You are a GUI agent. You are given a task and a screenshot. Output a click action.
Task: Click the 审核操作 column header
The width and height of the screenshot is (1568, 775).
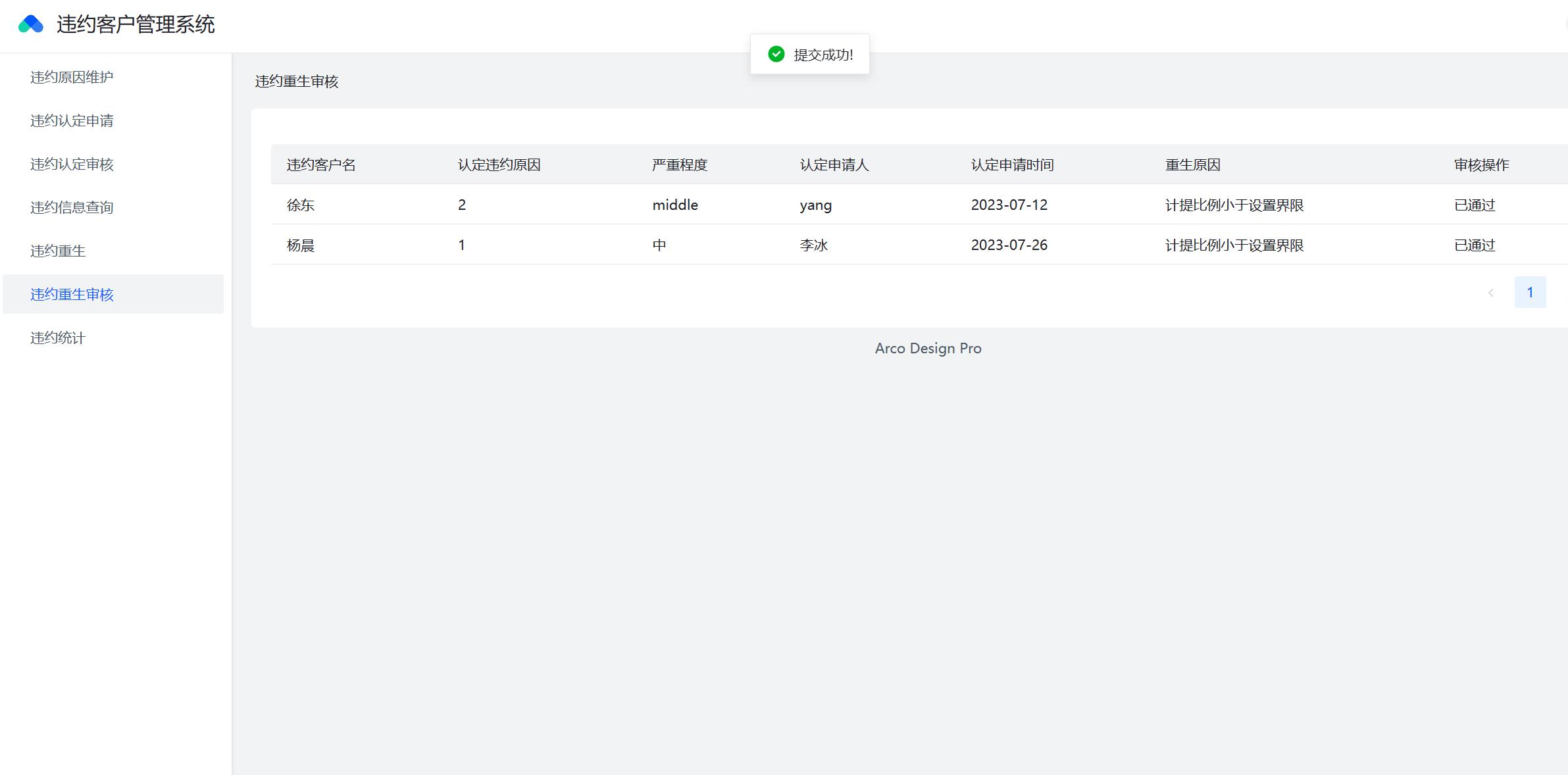coord(1481,164)
